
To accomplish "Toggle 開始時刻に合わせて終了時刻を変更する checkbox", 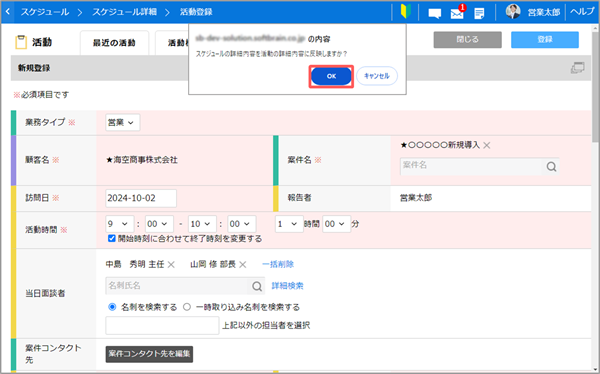I will [112, 238].
